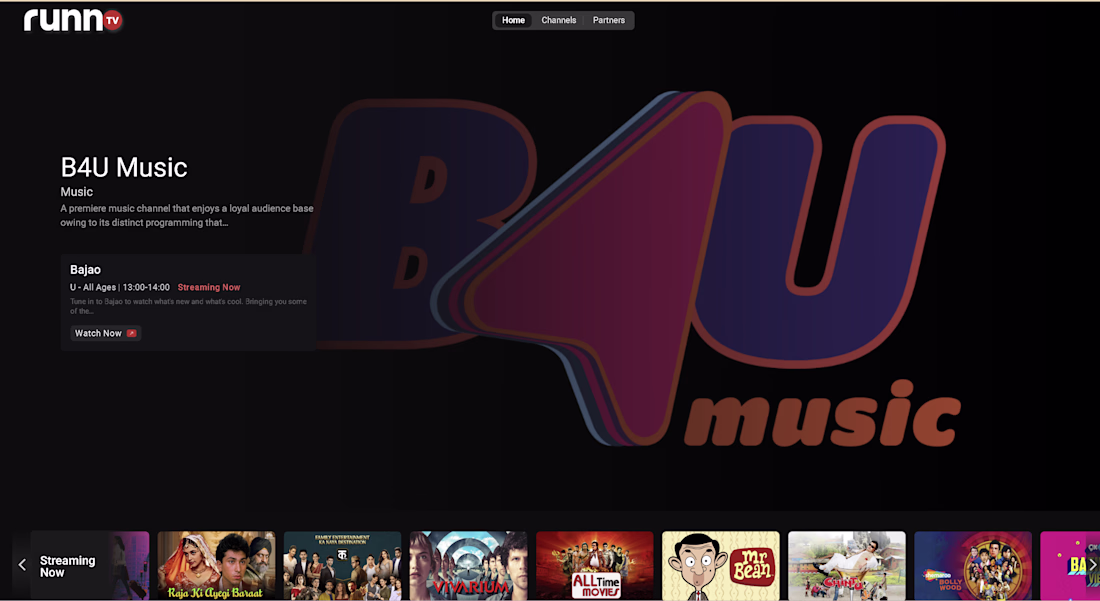The width and height of the screenshot is (1100, 601).
Task: Click the runn TV logo
Action: [73, 20]
